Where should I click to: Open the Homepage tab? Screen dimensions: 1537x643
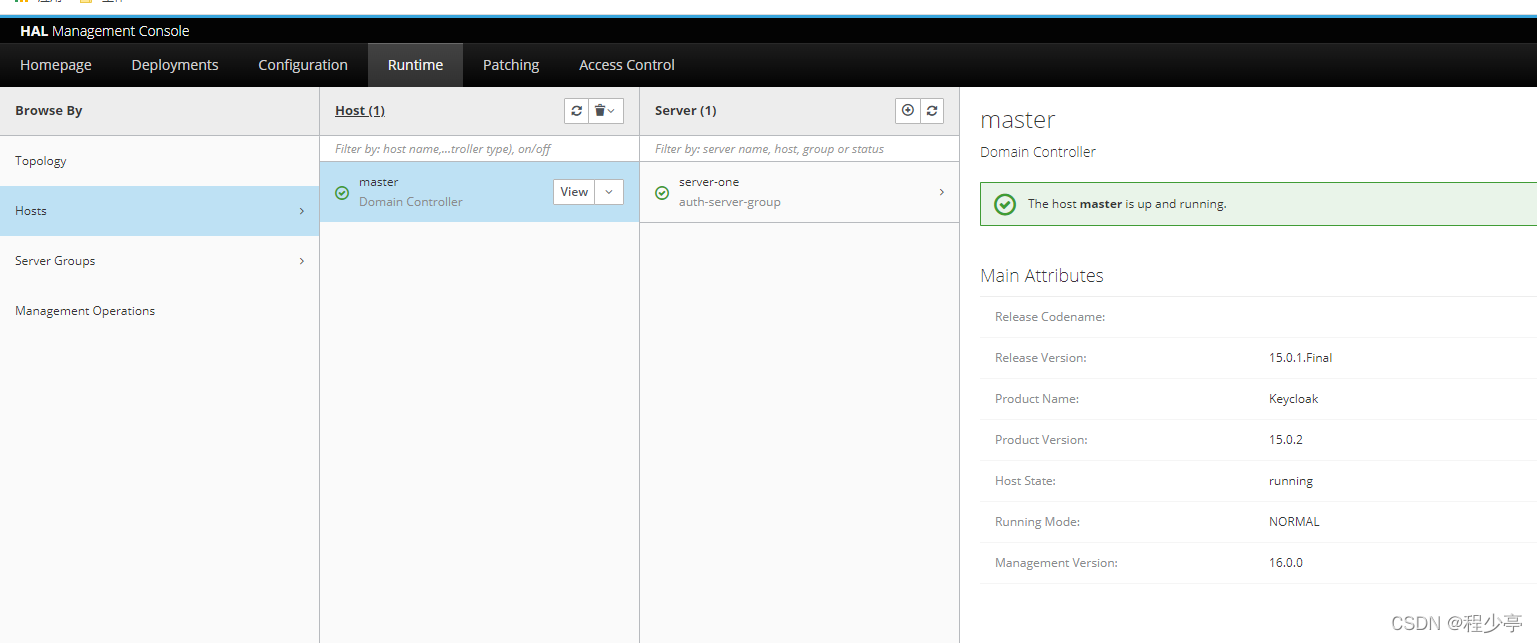pyautogui.click(x=56, y=65)
